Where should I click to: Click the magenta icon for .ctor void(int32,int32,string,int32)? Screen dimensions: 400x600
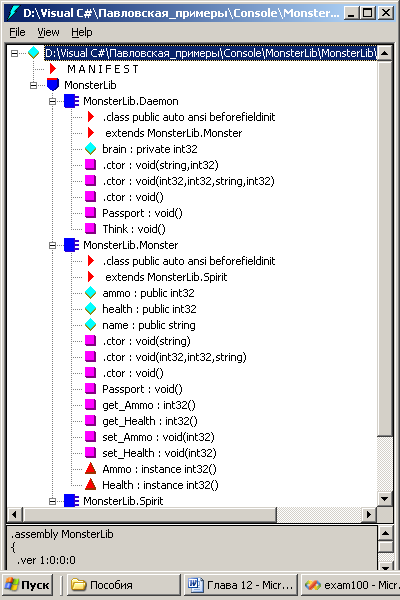tap(90, 181)
